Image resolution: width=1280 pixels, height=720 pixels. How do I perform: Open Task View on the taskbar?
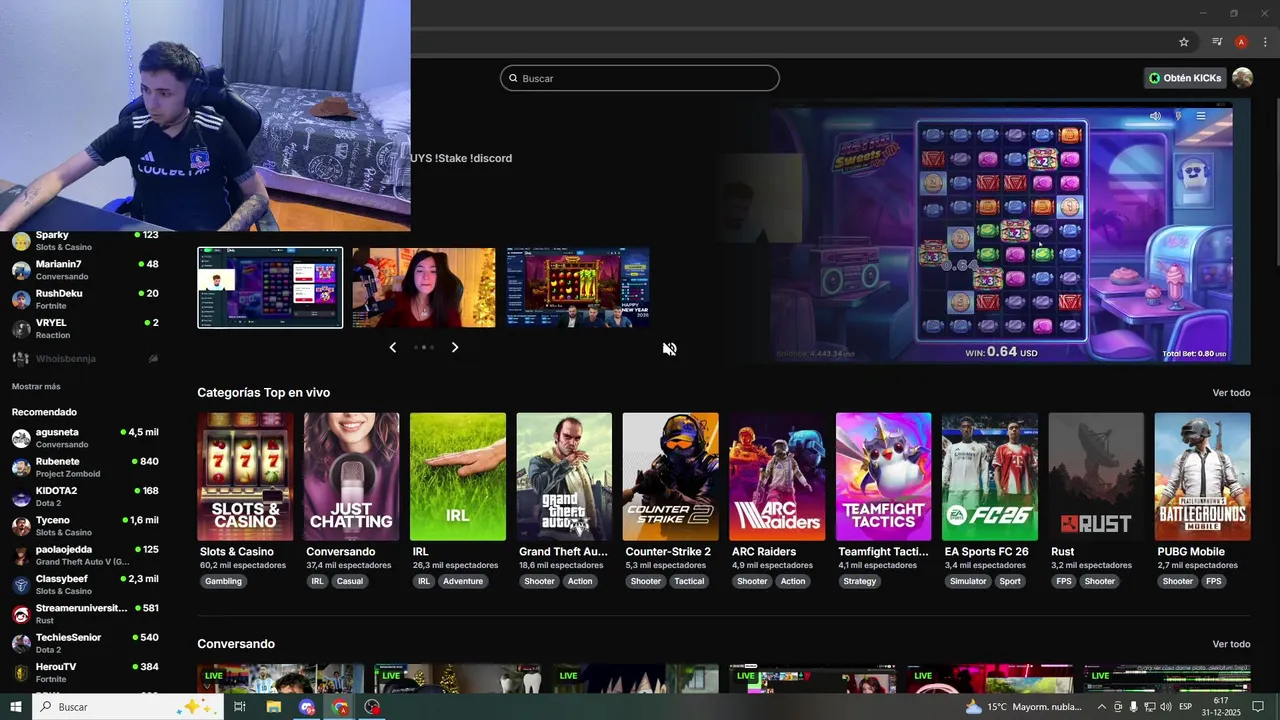click(x=240, y=707)
